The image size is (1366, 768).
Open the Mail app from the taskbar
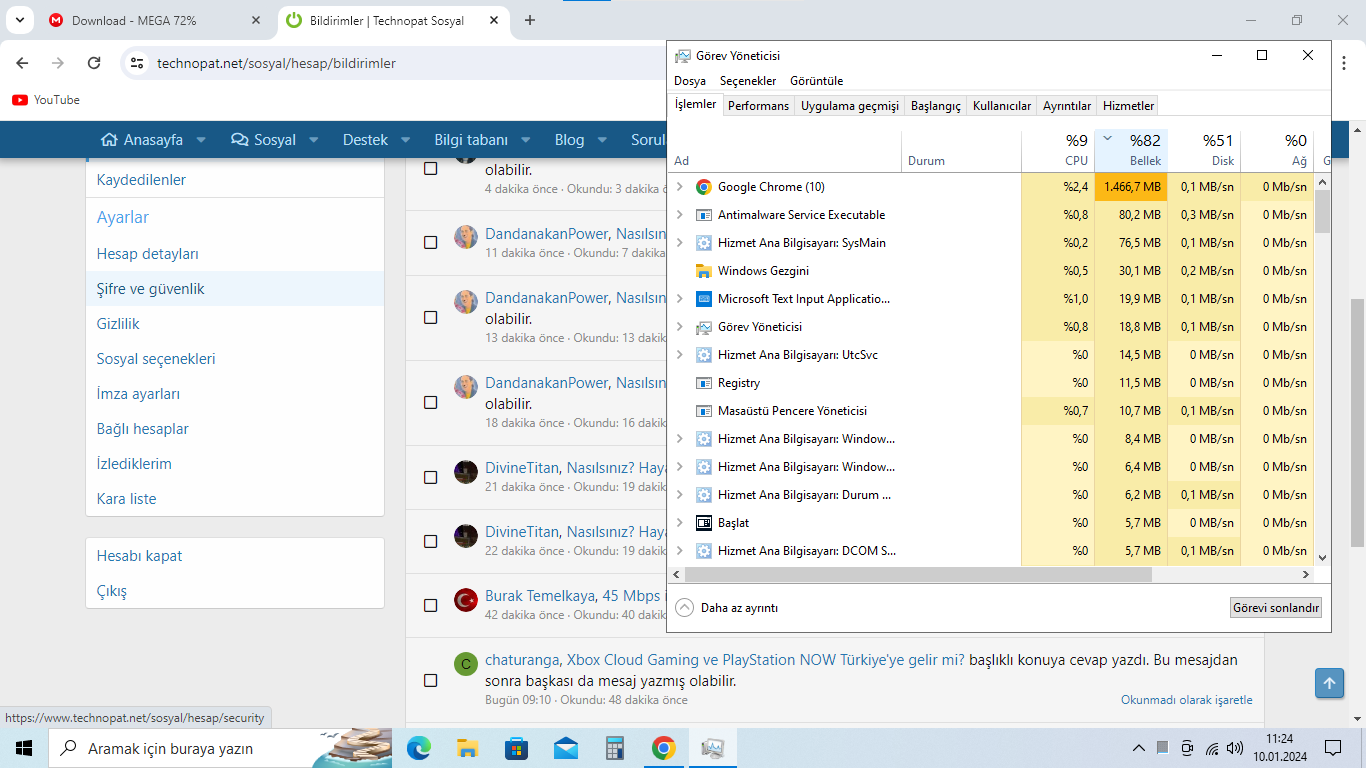click(565, 748)
